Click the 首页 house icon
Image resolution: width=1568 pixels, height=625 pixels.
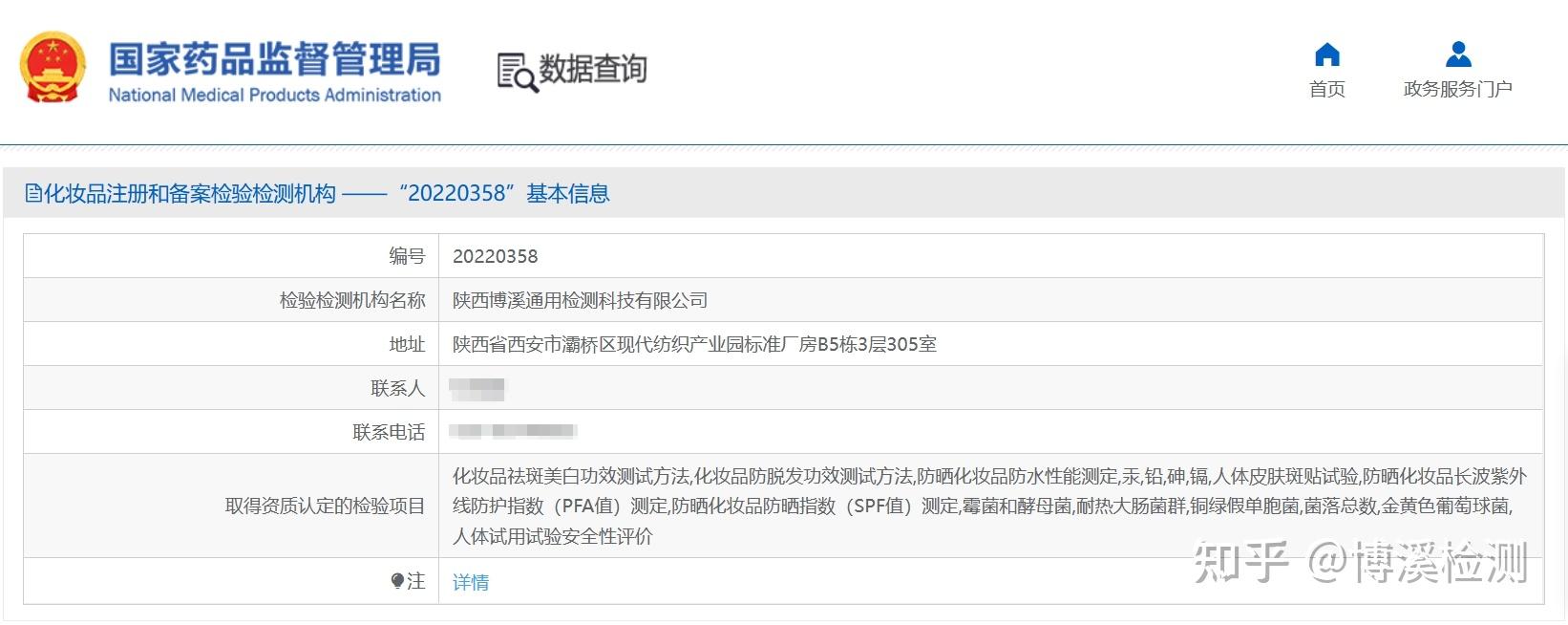(x=1326, y=54)
